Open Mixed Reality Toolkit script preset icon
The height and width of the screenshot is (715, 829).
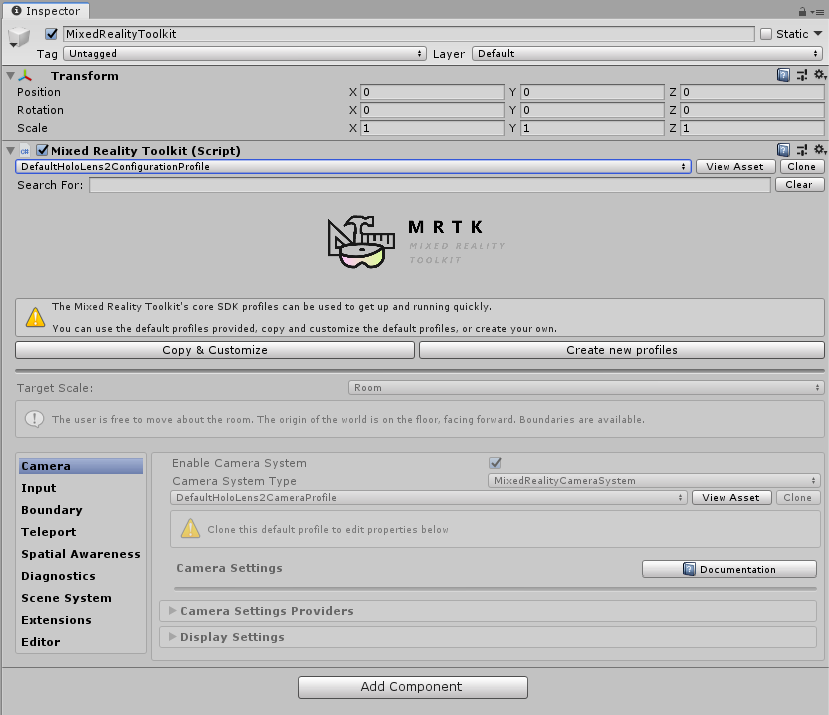coord(802,150)
